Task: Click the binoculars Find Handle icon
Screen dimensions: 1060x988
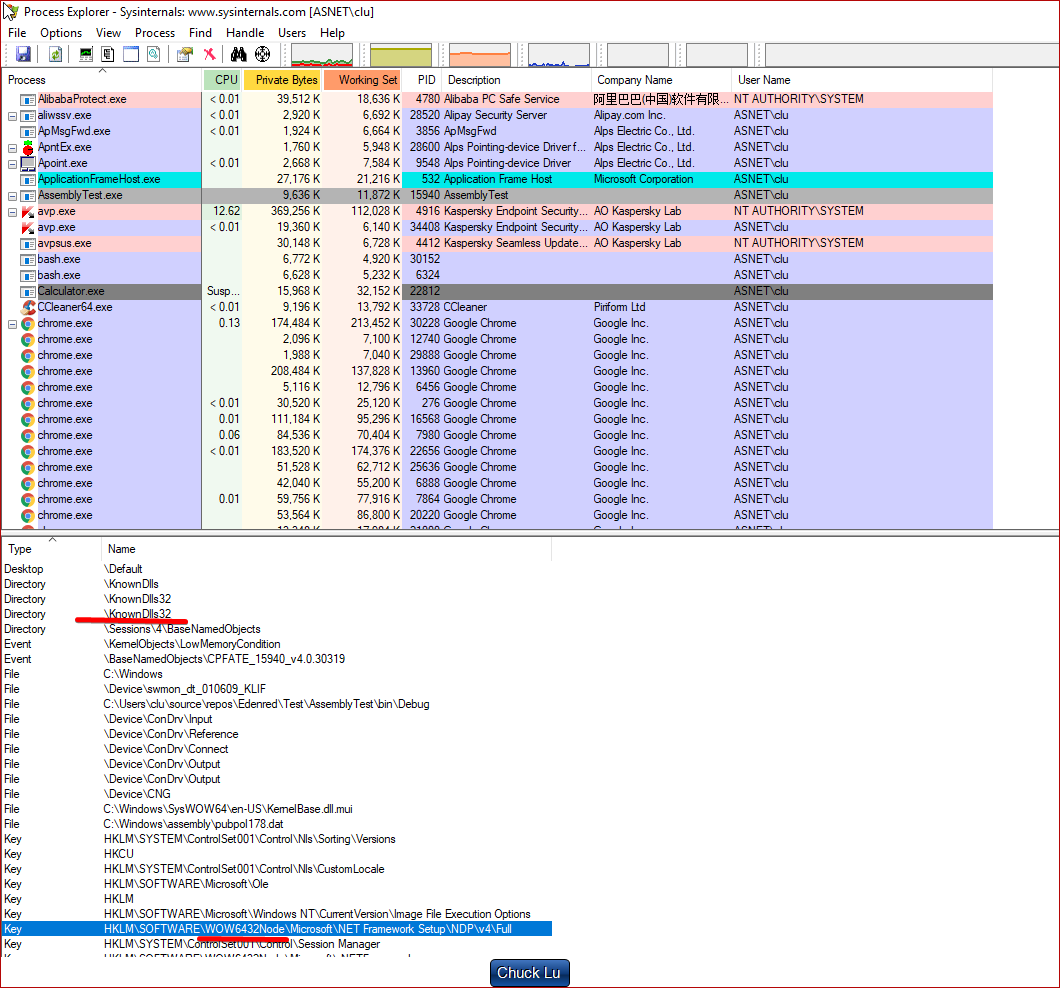Action: [239, 54]
